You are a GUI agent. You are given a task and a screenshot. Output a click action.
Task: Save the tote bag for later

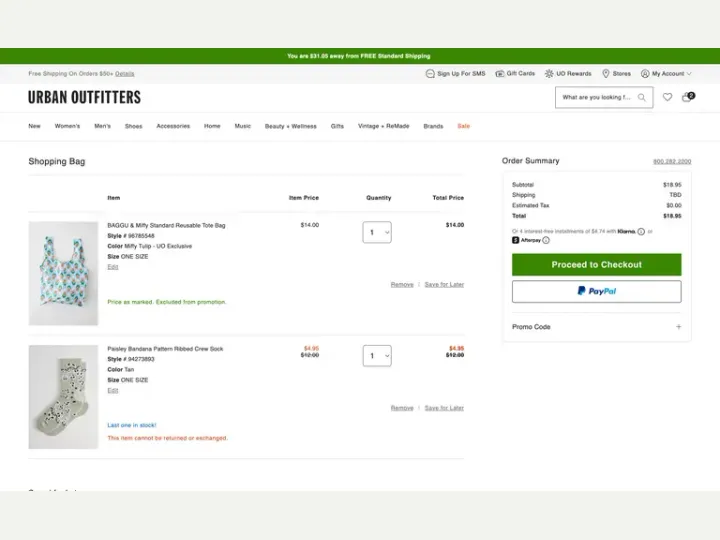coord(444,285)
